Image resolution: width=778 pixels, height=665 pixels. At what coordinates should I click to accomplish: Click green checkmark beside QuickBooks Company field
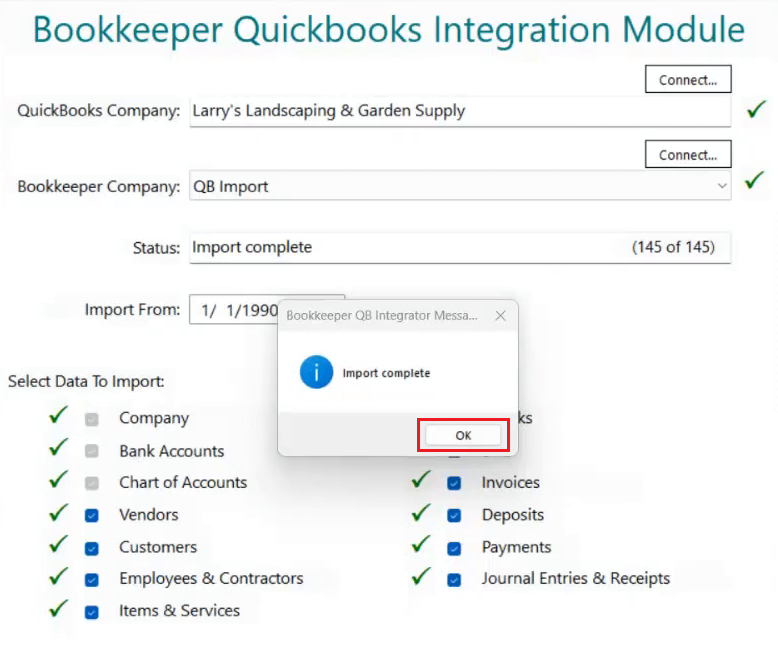(756, 109)
